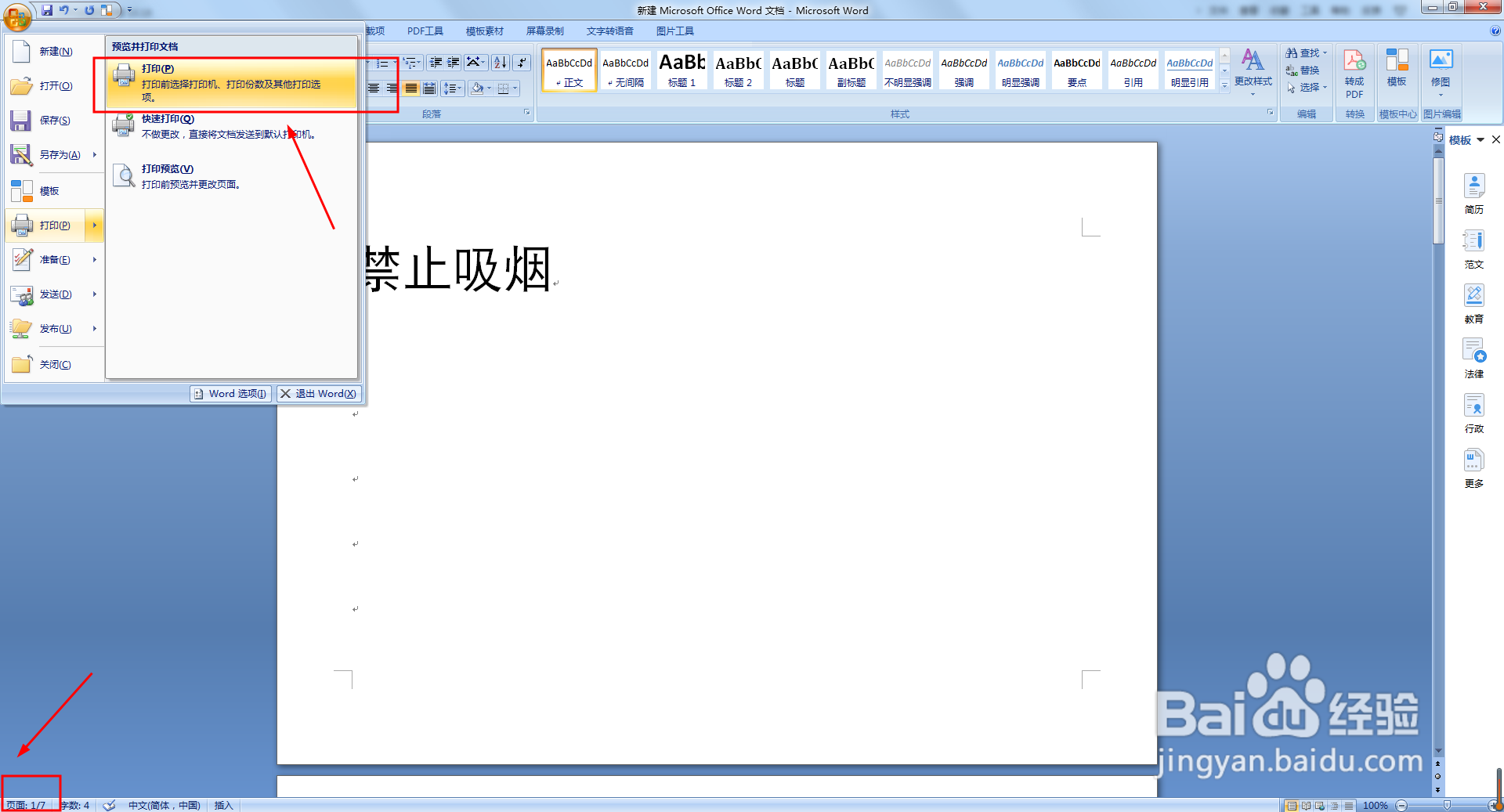Open the 法律 template category in sidebar

[1473, 352]
